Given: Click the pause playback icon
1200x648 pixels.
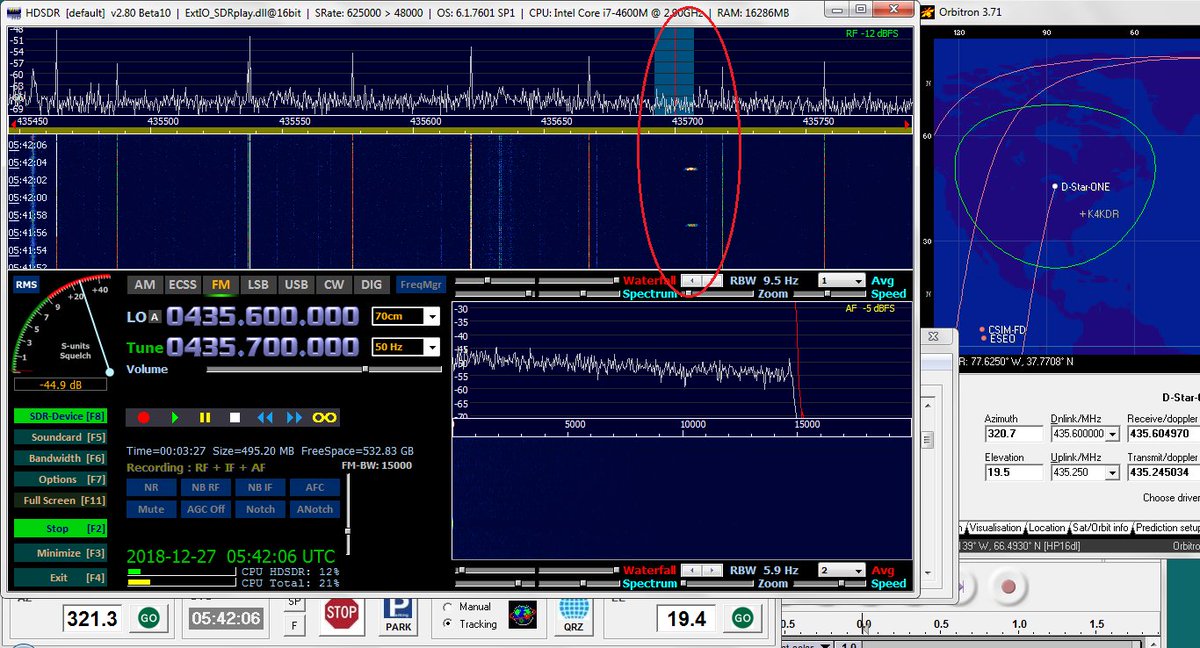Looking at the screenshot, I should click(205, 417).
